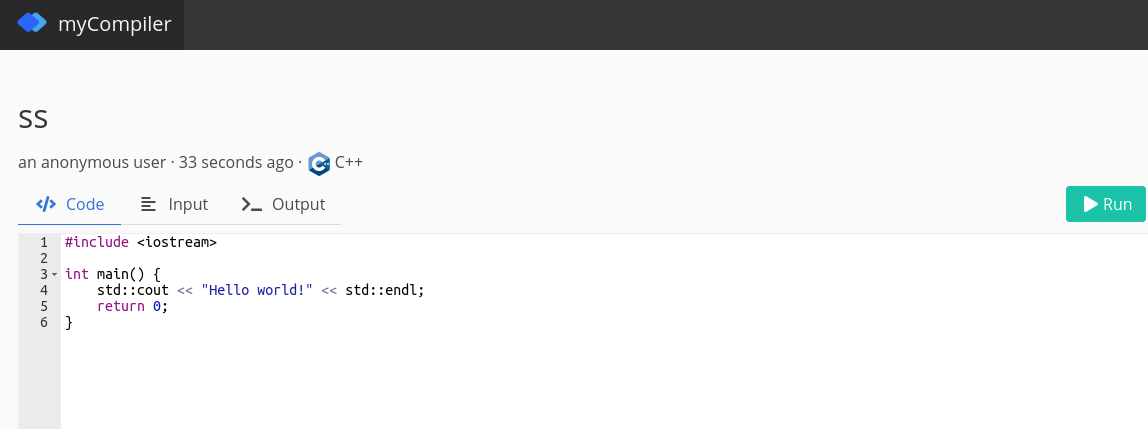Screen dimensions: 1148x429
Task: Click the C++ language hexagon icon
Action: click(x=319, y=163)
